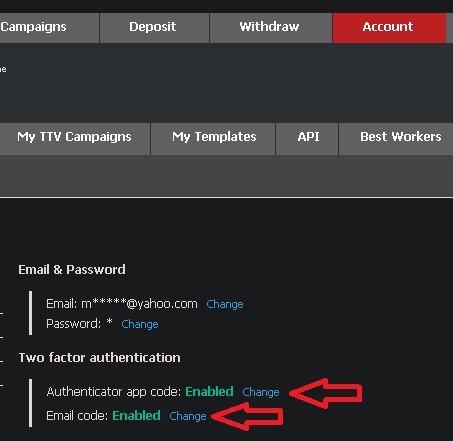Click the Two factor authentication heading
453x441 pixels.
[100, 357]
